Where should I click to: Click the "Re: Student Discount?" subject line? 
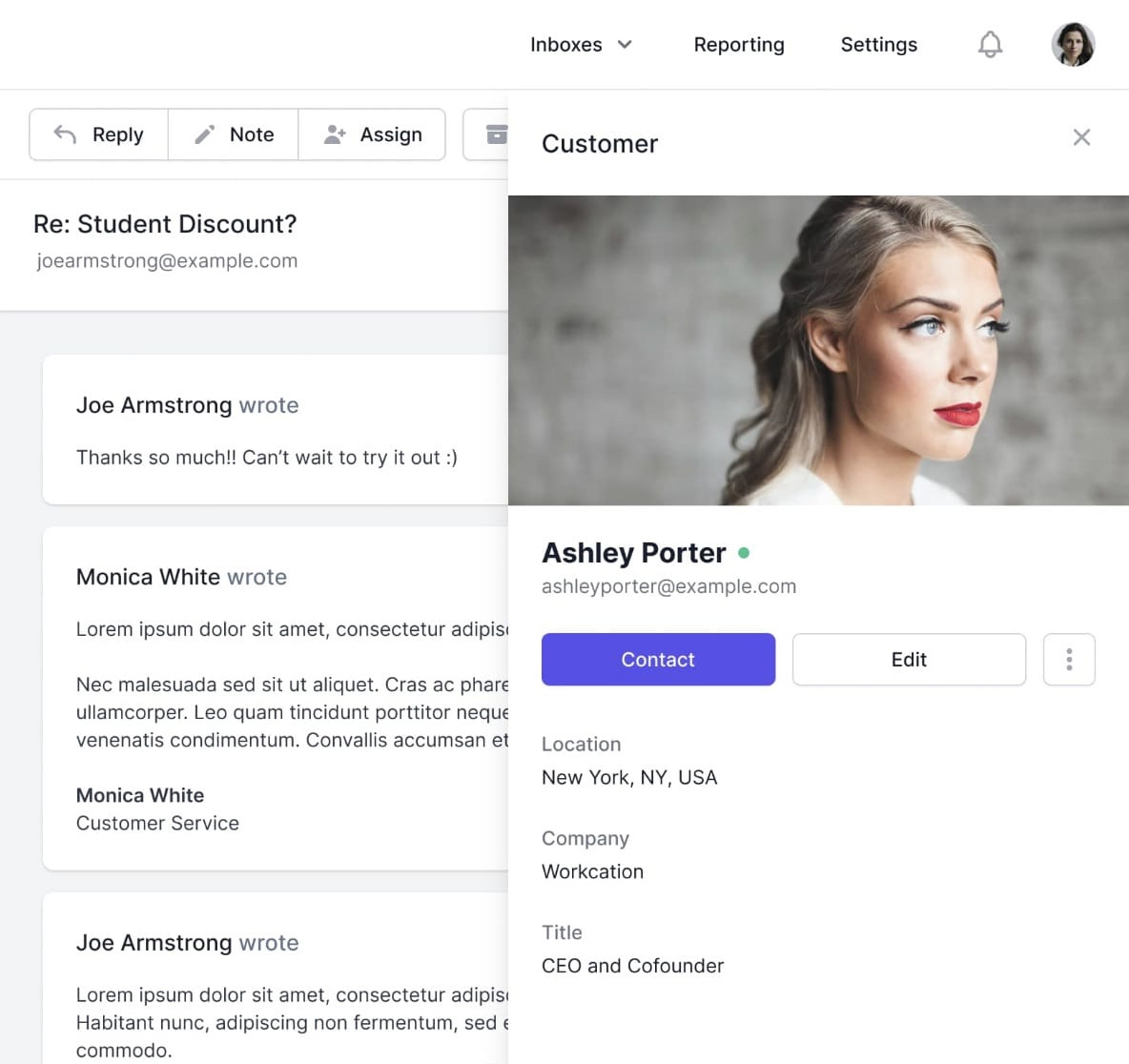[165, 224]
